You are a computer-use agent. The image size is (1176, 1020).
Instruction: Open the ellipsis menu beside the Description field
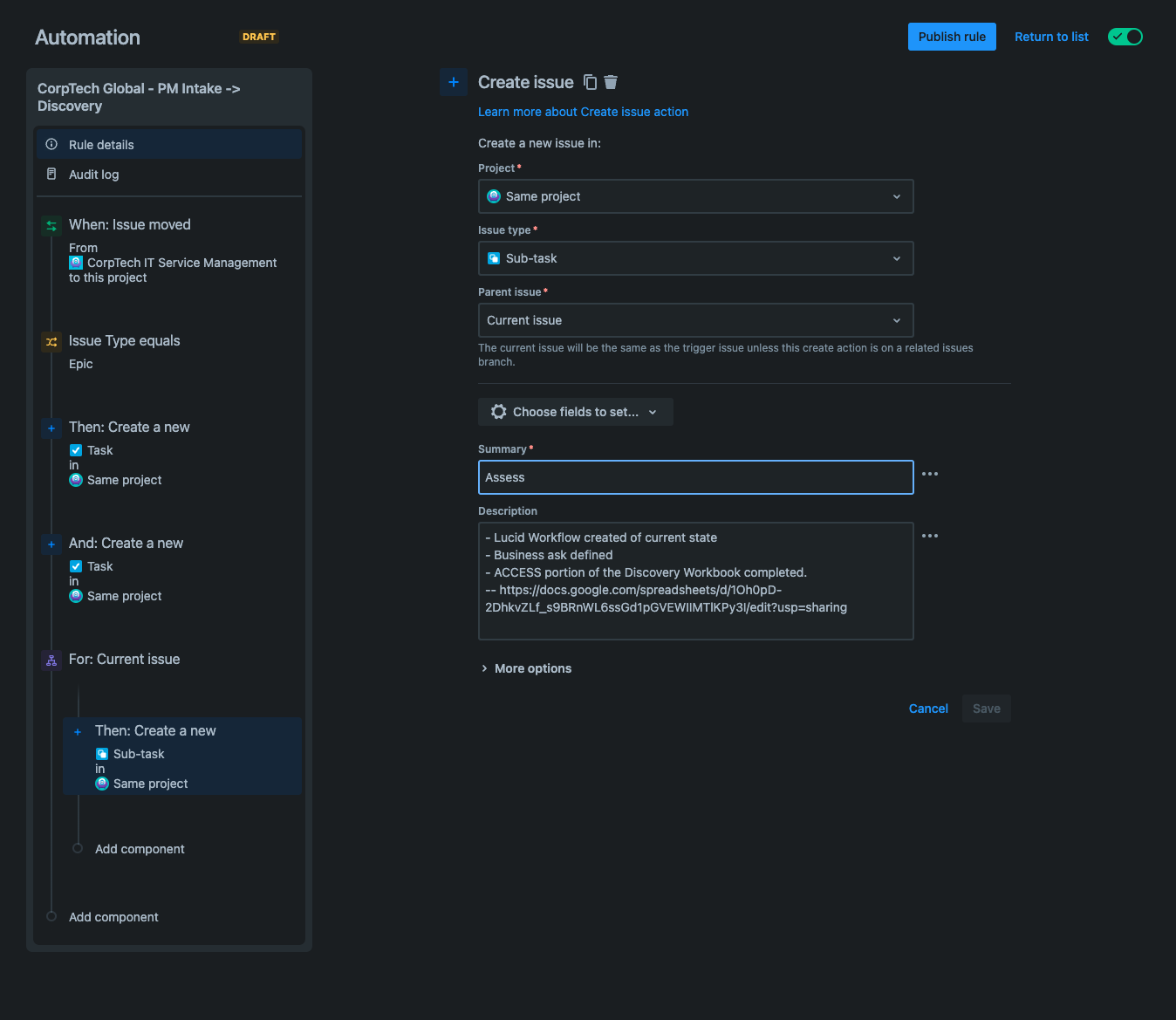click(929, 535)
